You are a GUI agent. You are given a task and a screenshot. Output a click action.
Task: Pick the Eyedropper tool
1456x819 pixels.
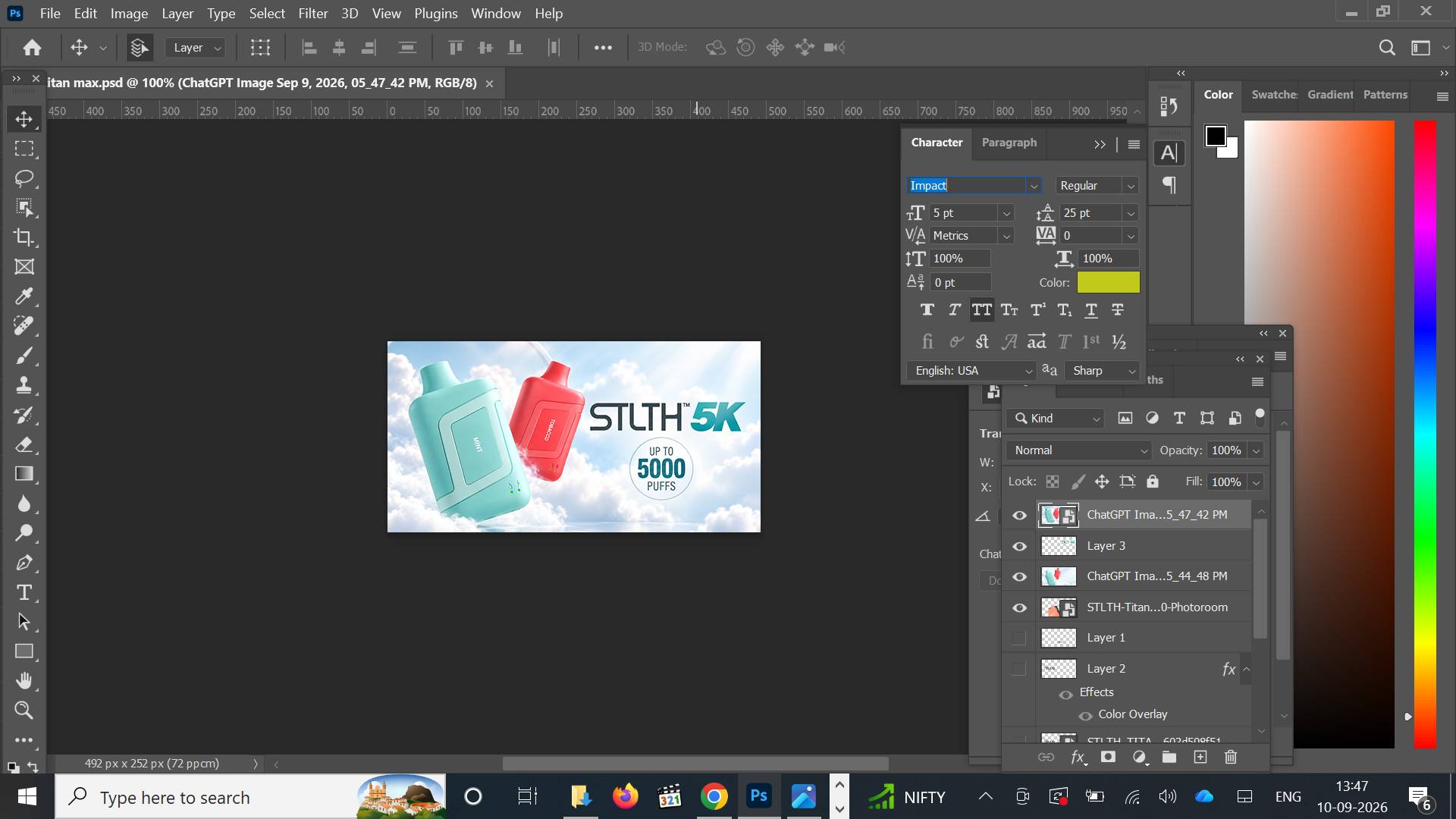(x=24, y=297)
